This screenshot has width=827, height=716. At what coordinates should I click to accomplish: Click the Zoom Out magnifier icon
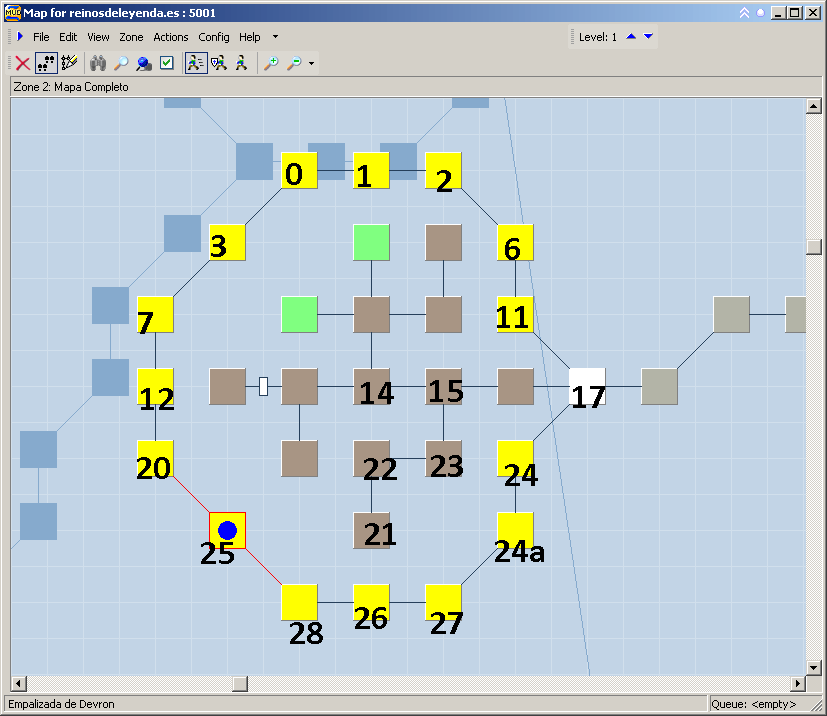294,63
